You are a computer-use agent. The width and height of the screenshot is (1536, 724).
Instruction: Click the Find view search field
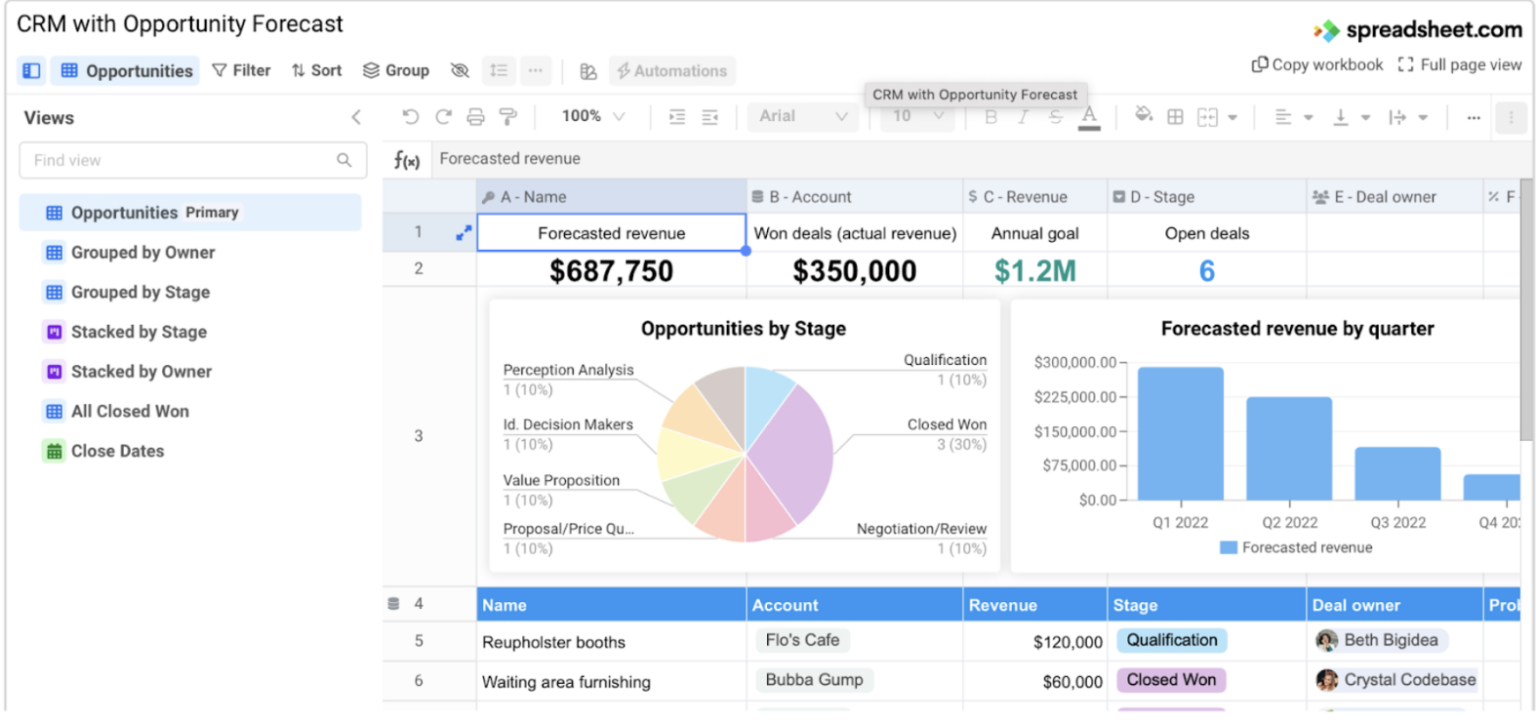click(x=192, y=160)
